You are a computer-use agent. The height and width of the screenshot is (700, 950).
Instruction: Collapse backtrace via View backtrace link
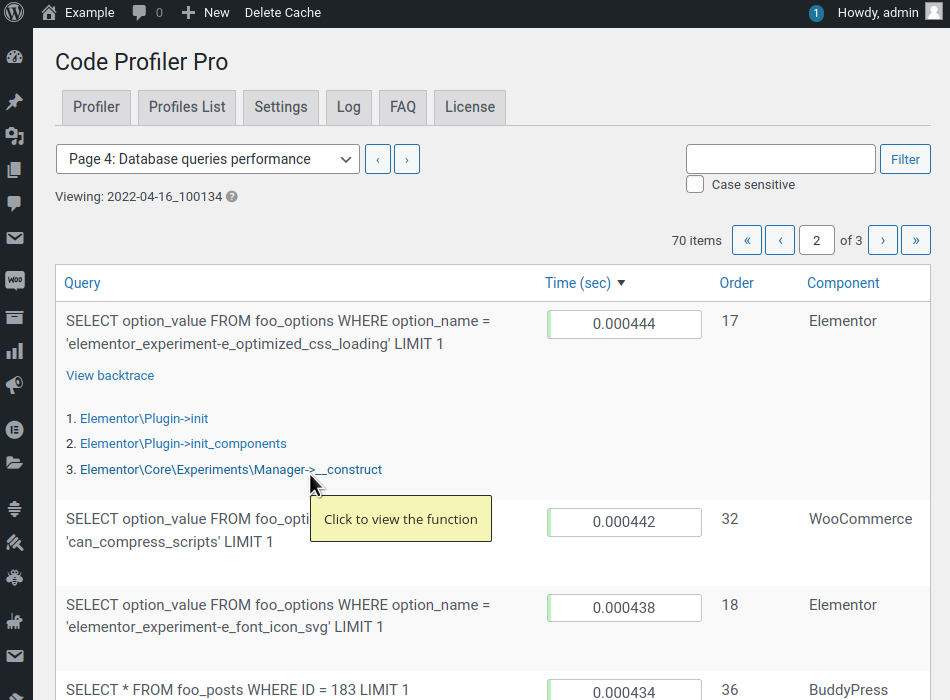pyautogui.click(x=110, y=376)
